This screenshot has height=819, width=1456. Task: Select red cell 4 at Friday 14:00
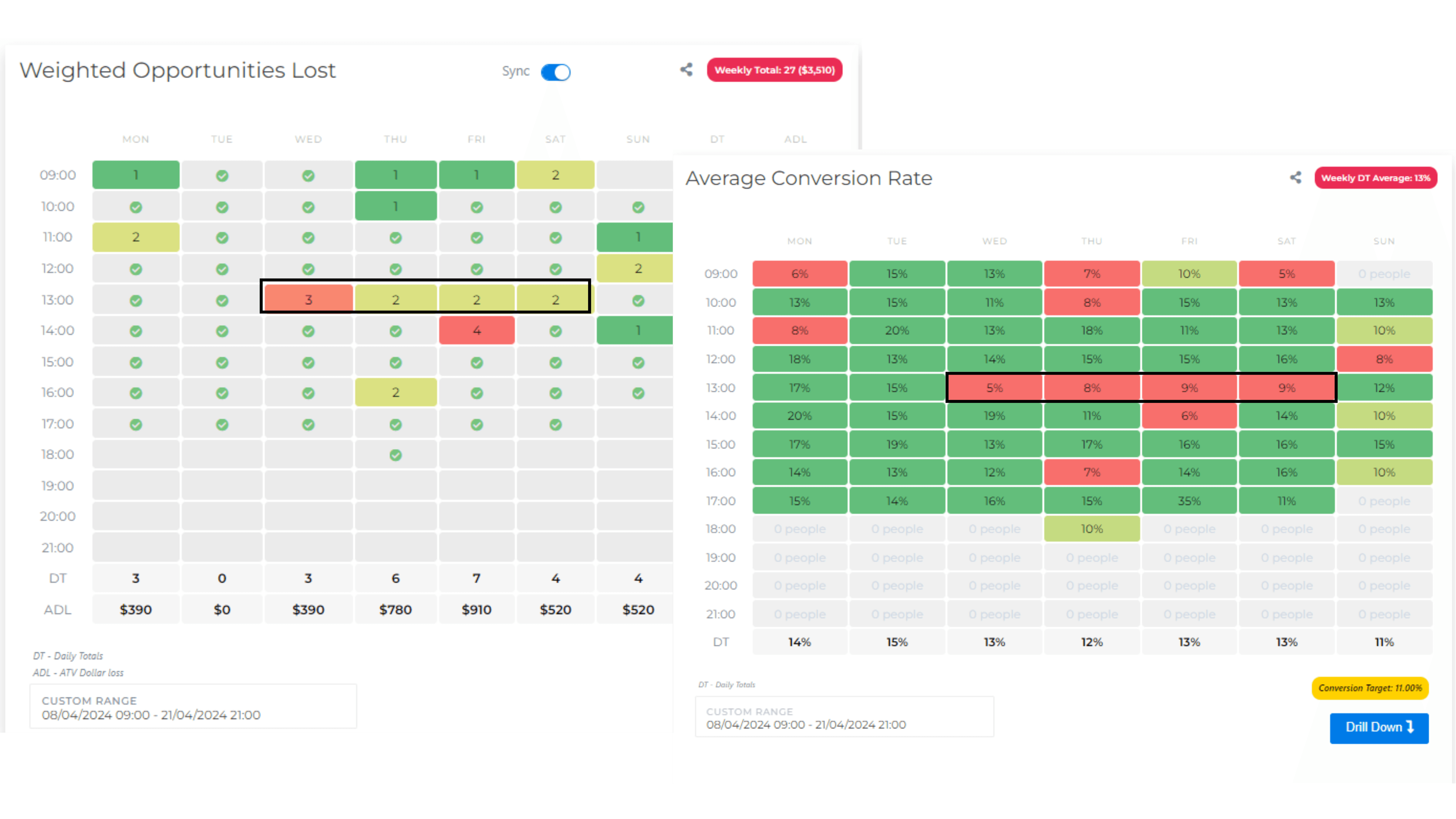(x=477, y=331)
